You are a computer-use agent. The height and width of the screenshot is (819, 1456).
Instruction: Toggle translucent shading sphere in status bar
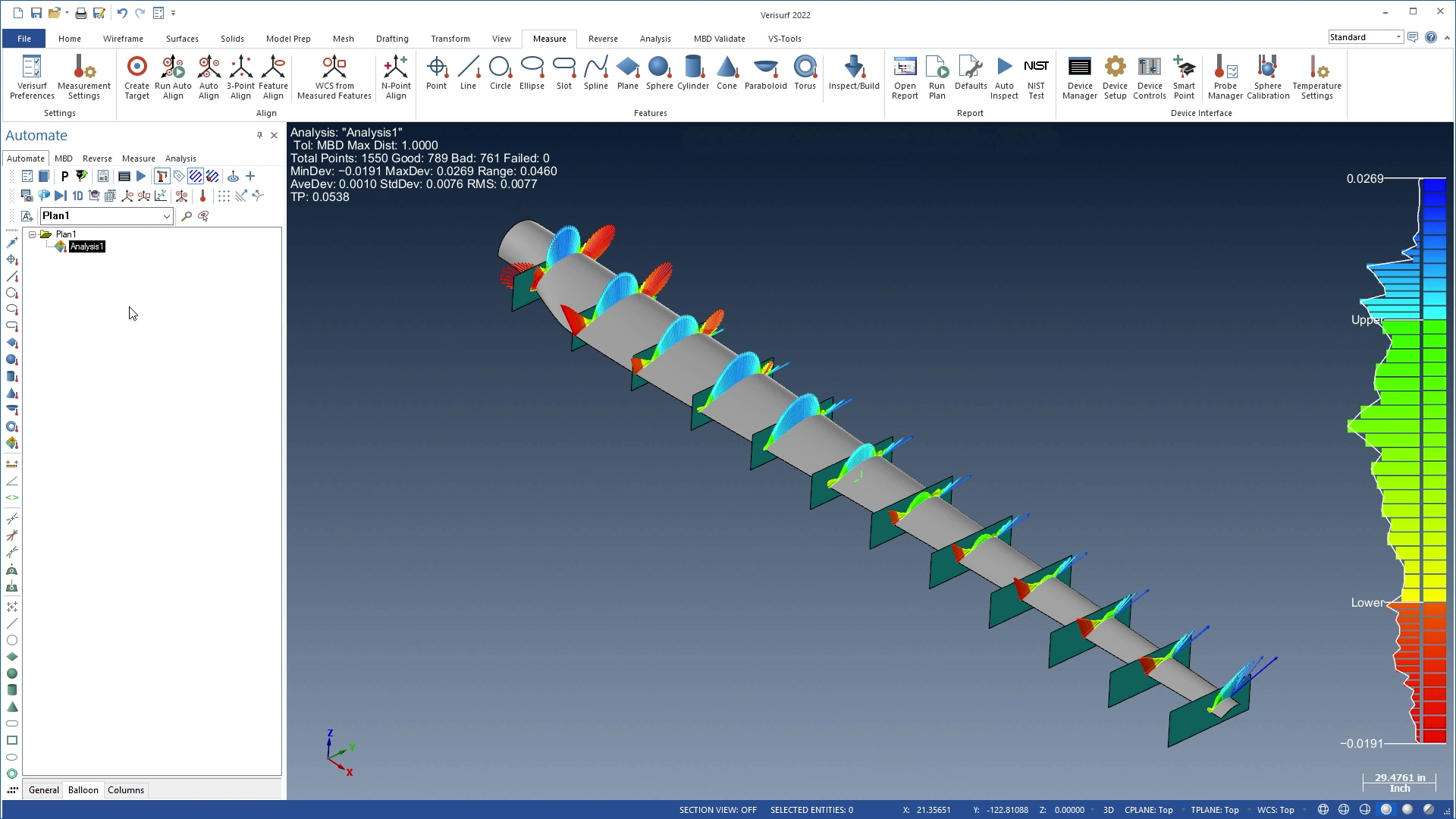pyautogui.click(x=1429, y=810)
